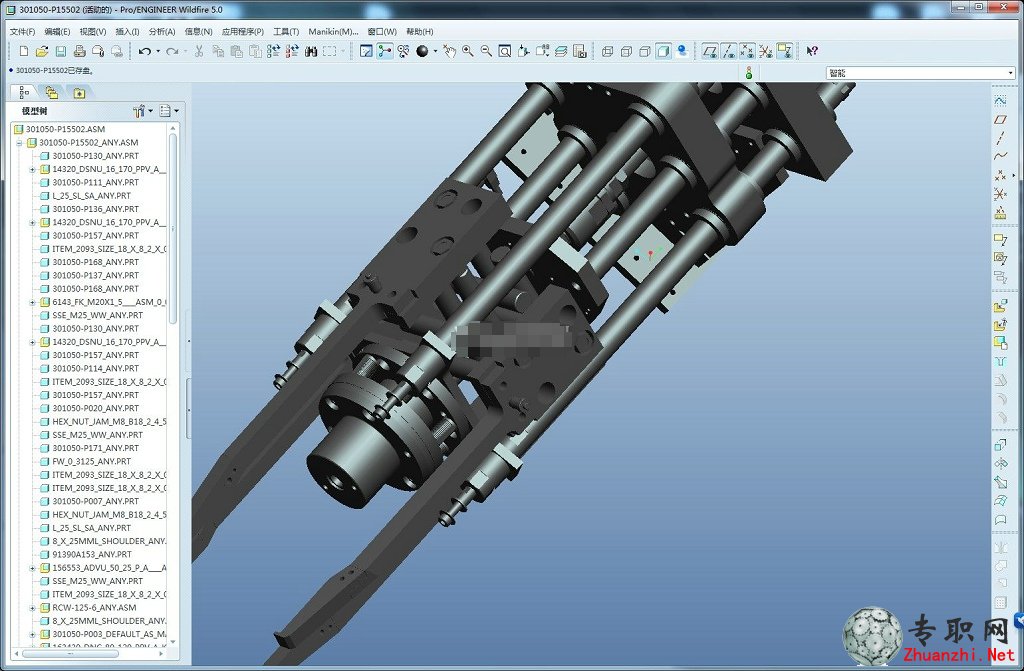
Task: Toggle datum plane display
Action: point(710,51)
